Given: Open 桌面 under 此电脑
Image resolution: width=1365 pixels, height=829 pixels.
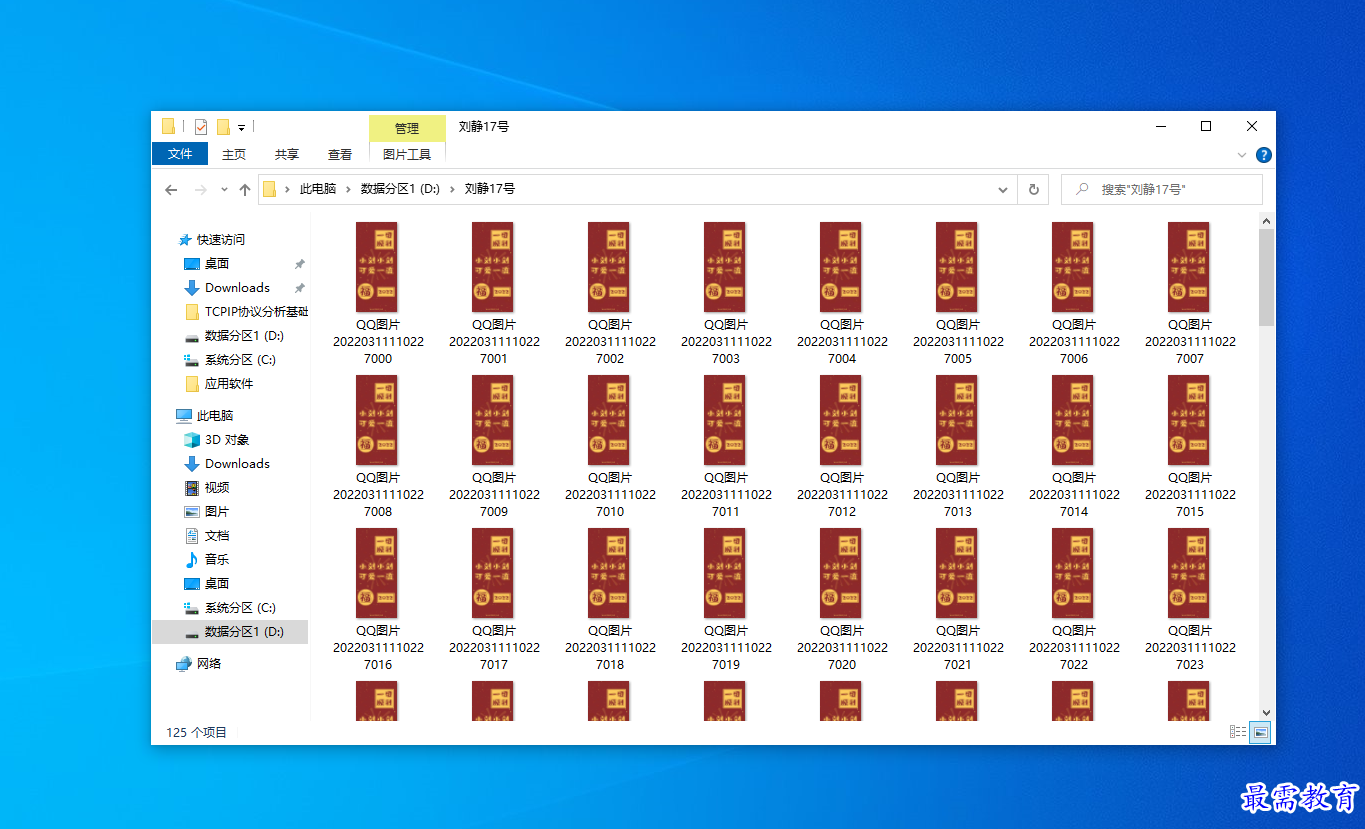Looking at the screenshot, I should point(217,584).
